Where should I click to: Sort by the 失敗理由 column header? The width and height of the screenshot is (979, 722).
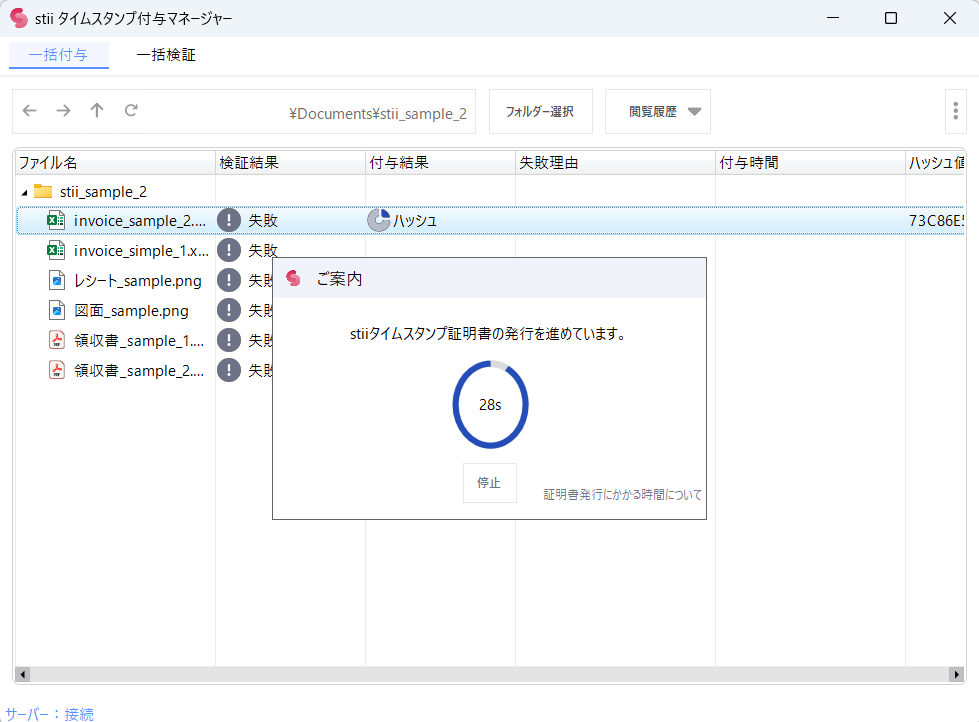pos(615,163)
